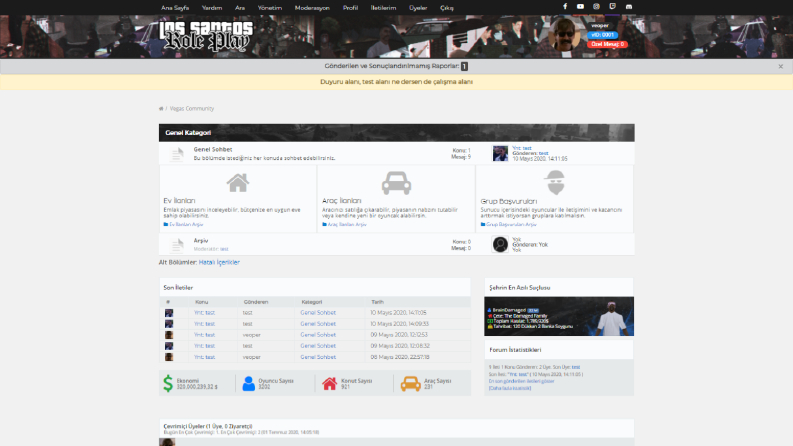This screenshot has height=446, width=793.
Task: Click the Özel Mesaj: 0 red badge
Action: pyautogui.click(x=607, y=44)
